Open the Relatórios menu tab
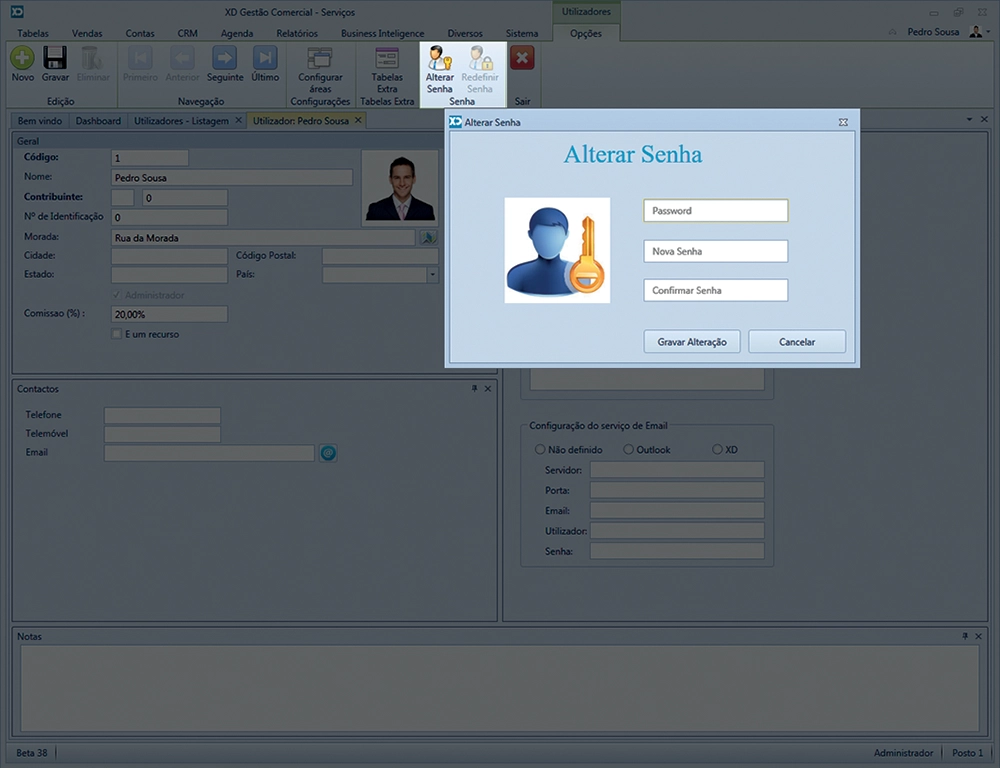Screen dimensions: 1000x768 296,33
